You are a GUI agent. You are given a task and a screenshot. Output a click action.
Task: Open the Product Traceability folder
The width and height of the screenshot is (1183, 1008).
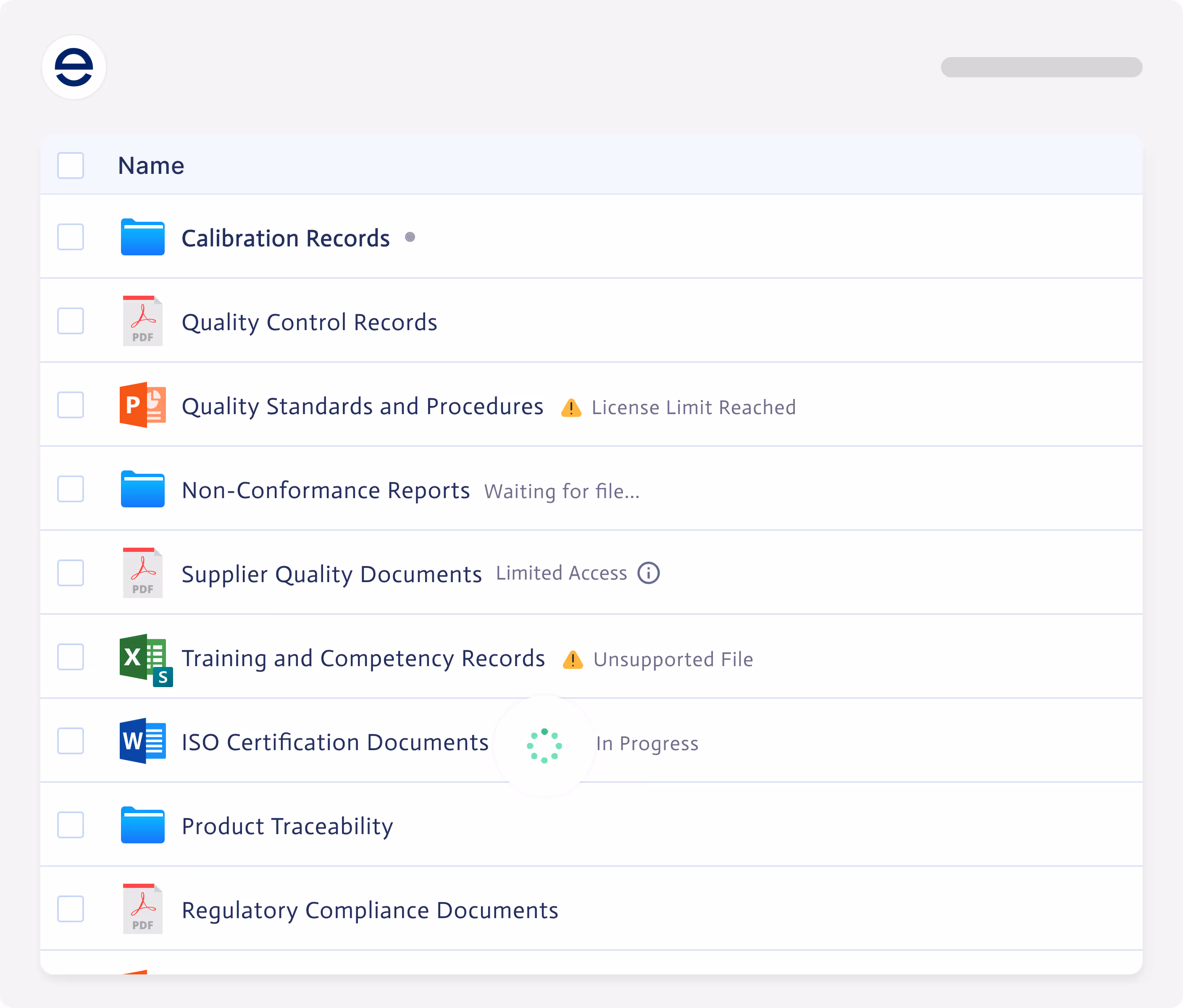coord(287,826)
